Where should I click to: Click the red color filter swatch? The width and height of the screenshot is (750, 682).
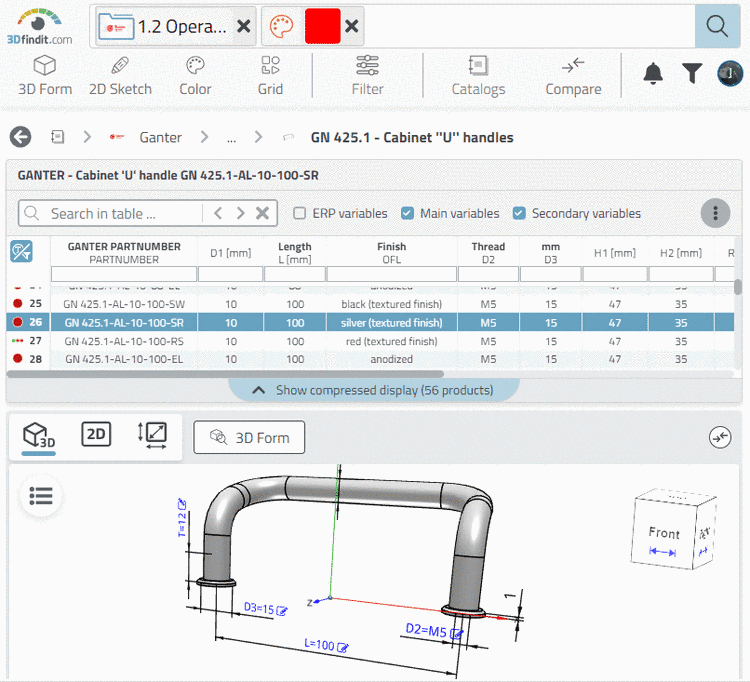click(x=322, y=27)
